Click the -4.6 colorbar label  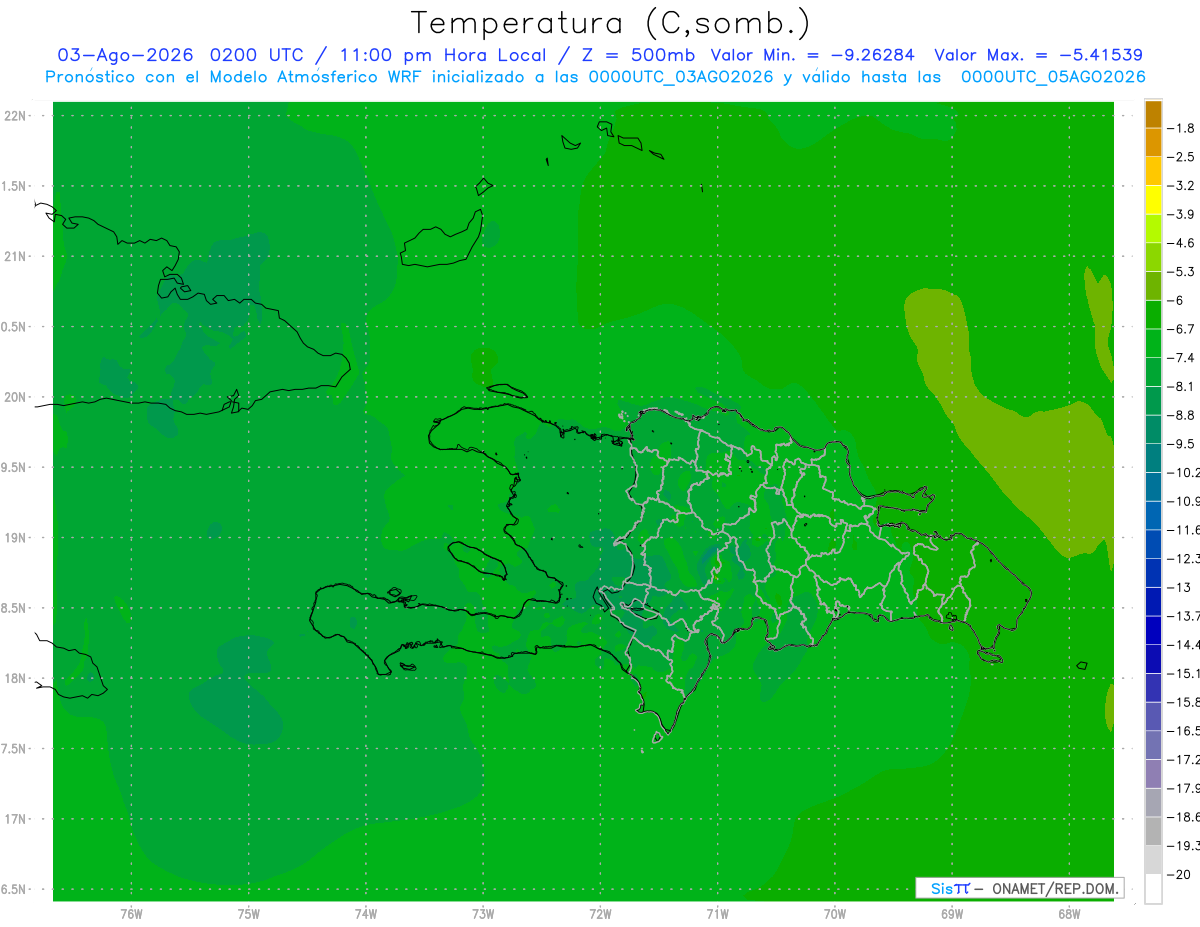(1182, 243)
